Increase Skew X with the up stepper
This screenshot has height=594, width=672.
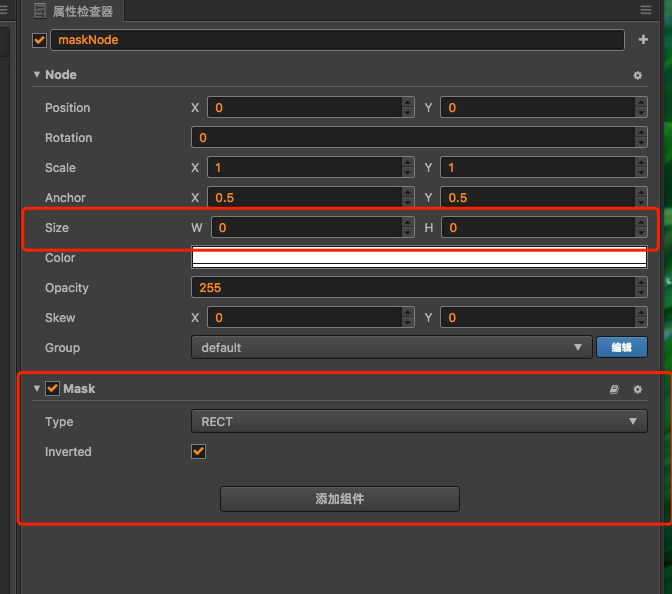(x=408, y=312)
